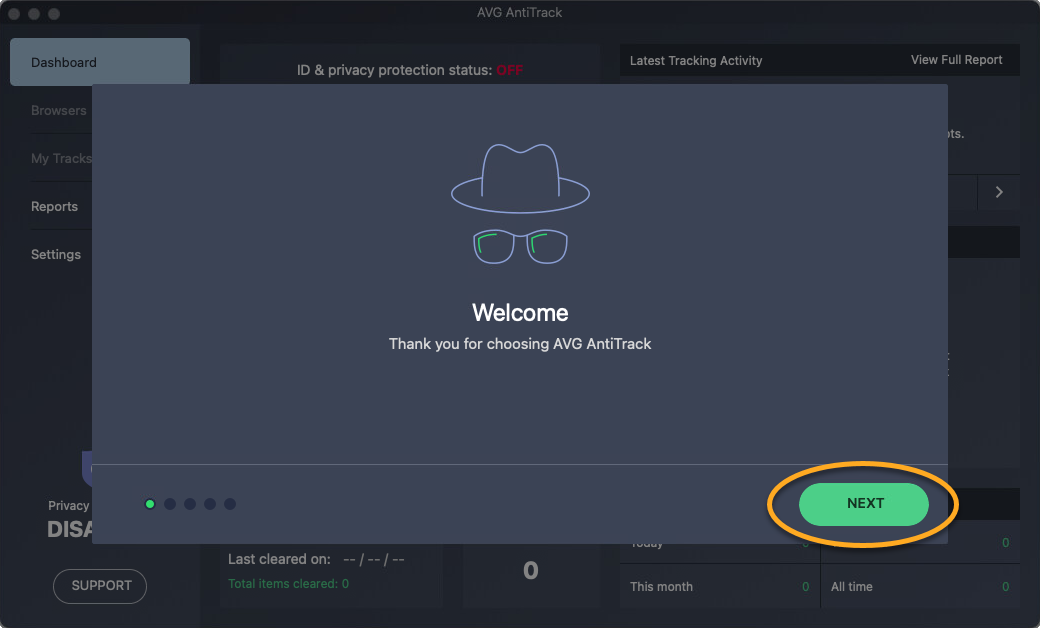
Task: Open the View Full Report link
Action: pos(956,60)
